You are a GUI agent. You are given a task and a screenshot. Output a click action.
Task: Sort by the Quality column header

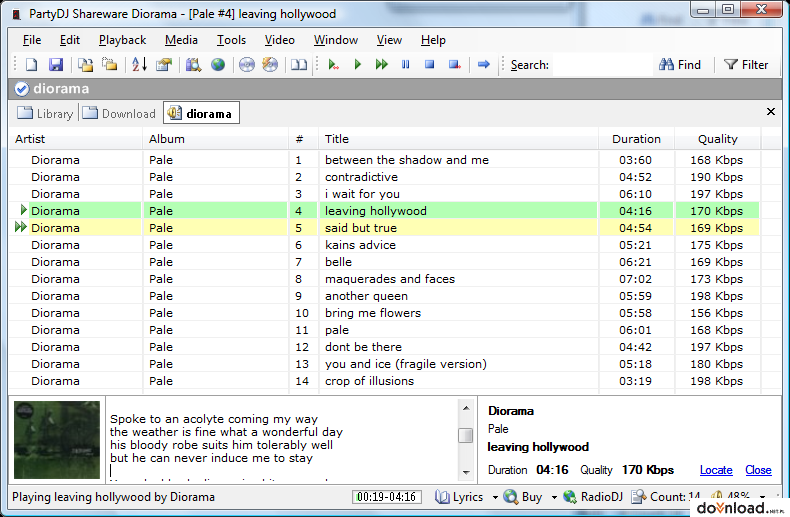pos(717,139)
